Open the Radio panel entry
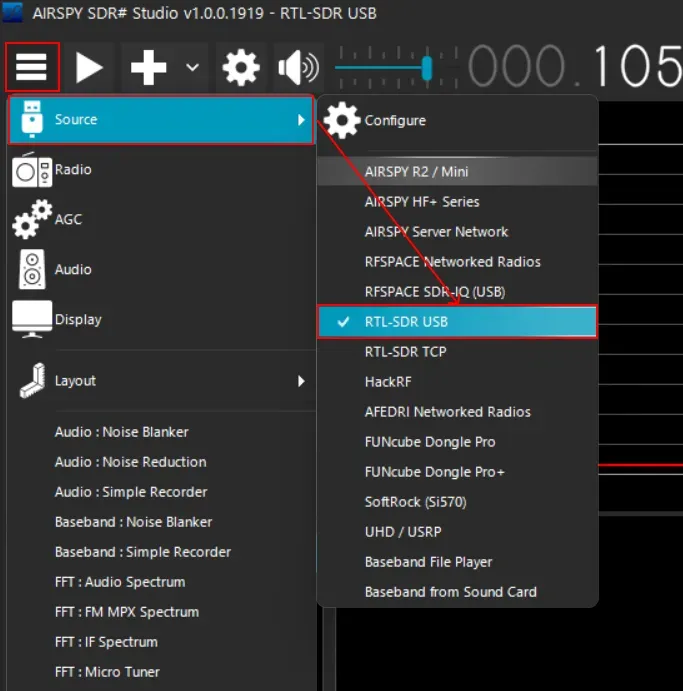Screen dimensions: 683x691 click(161, 170)
